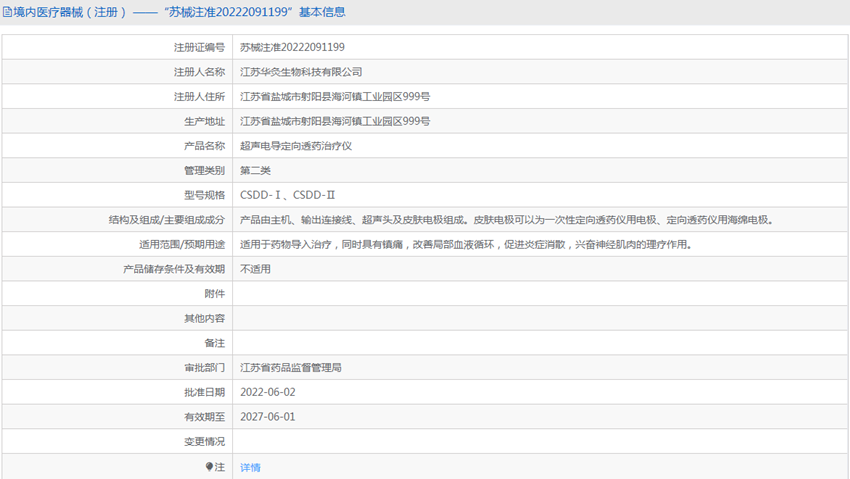
Task: Select approver 江苏省药品监督管理局
Action: [291, 368]
